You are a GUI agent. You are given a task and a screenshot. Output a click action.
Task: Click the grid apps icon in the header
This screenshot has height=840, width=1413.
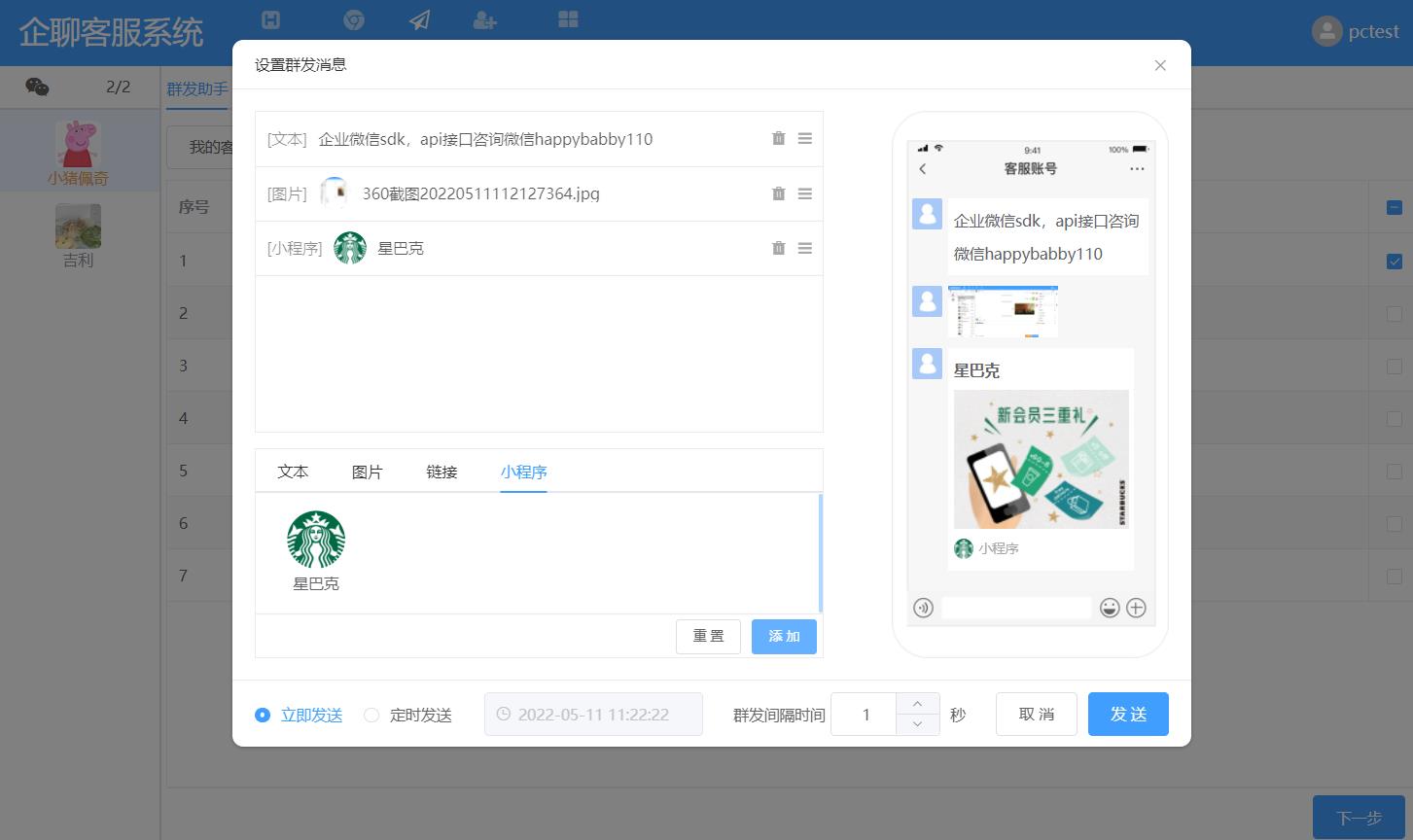pyautogui.click(x=568, y=18)
